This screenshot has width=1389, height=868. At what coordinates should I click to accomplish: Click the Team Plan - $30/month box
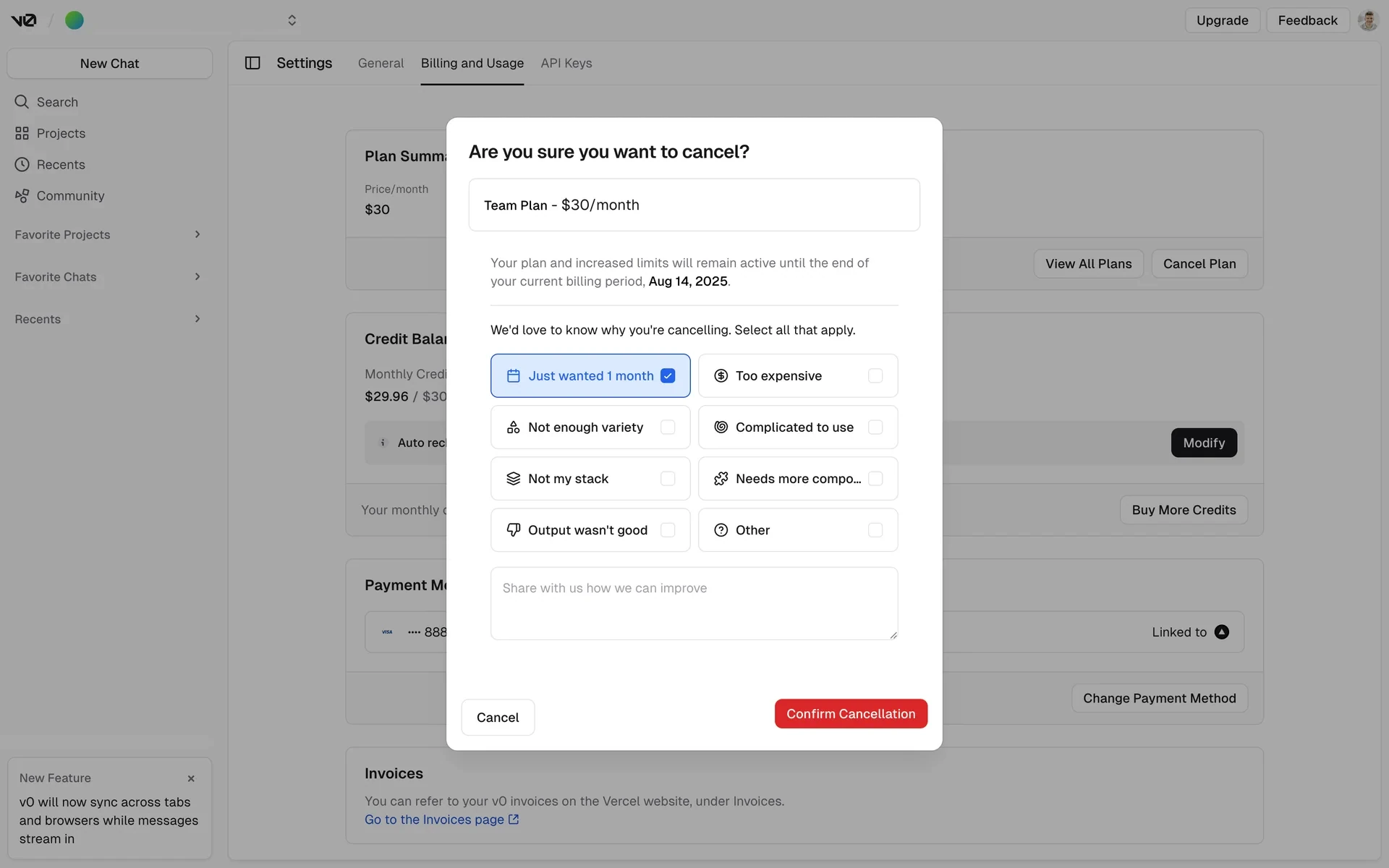click(694, 205)
